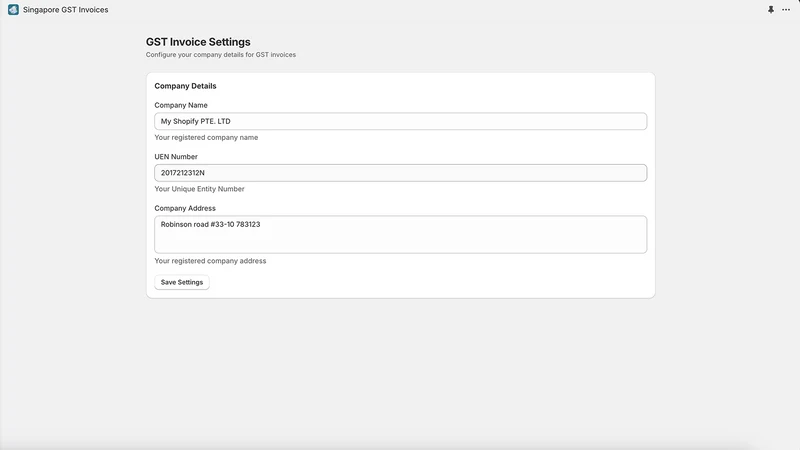Click the 'Your registered company name' hint
This screenshot has height=450, width=800.
(206, 137)
